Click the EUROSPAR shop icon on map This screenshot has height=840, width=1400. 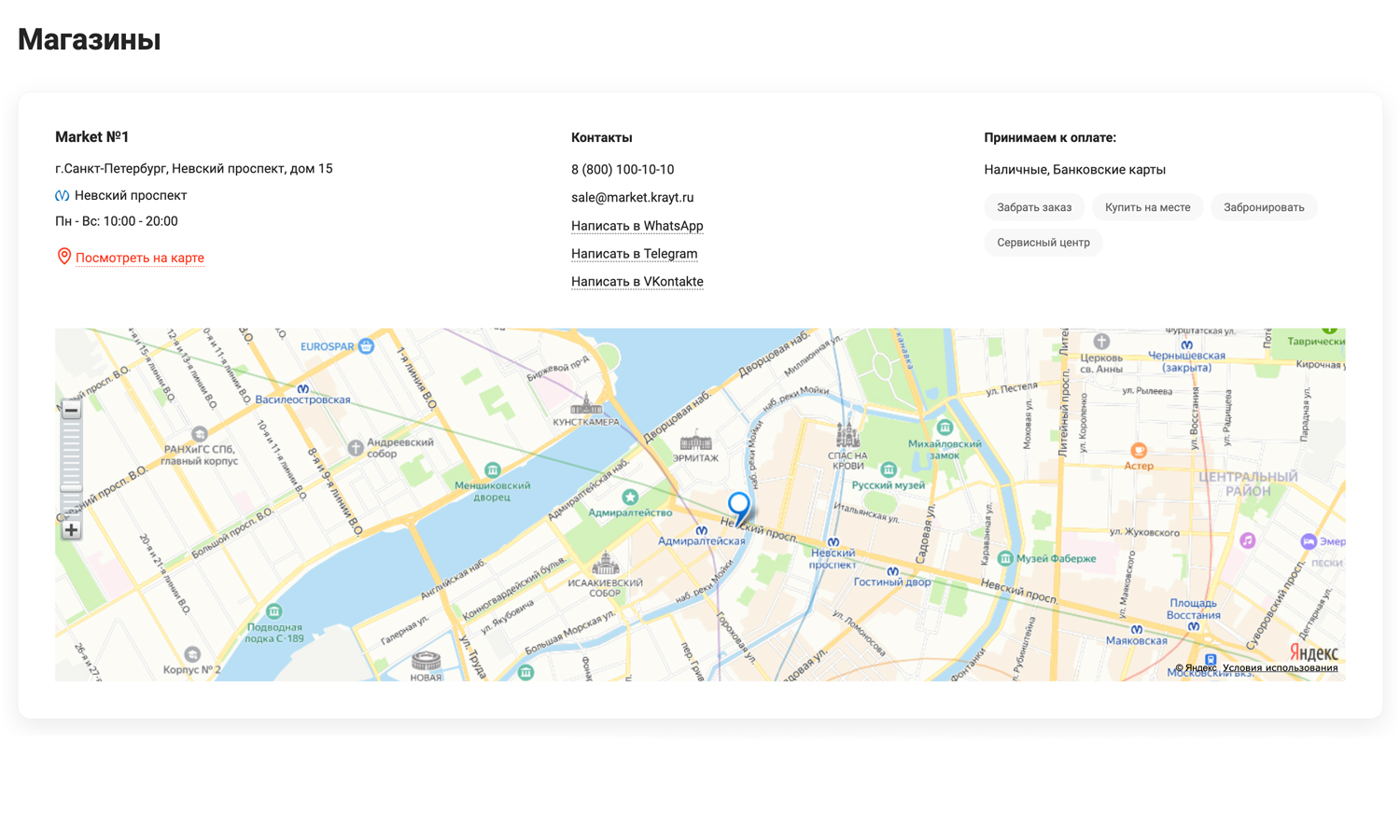(367, 346)
